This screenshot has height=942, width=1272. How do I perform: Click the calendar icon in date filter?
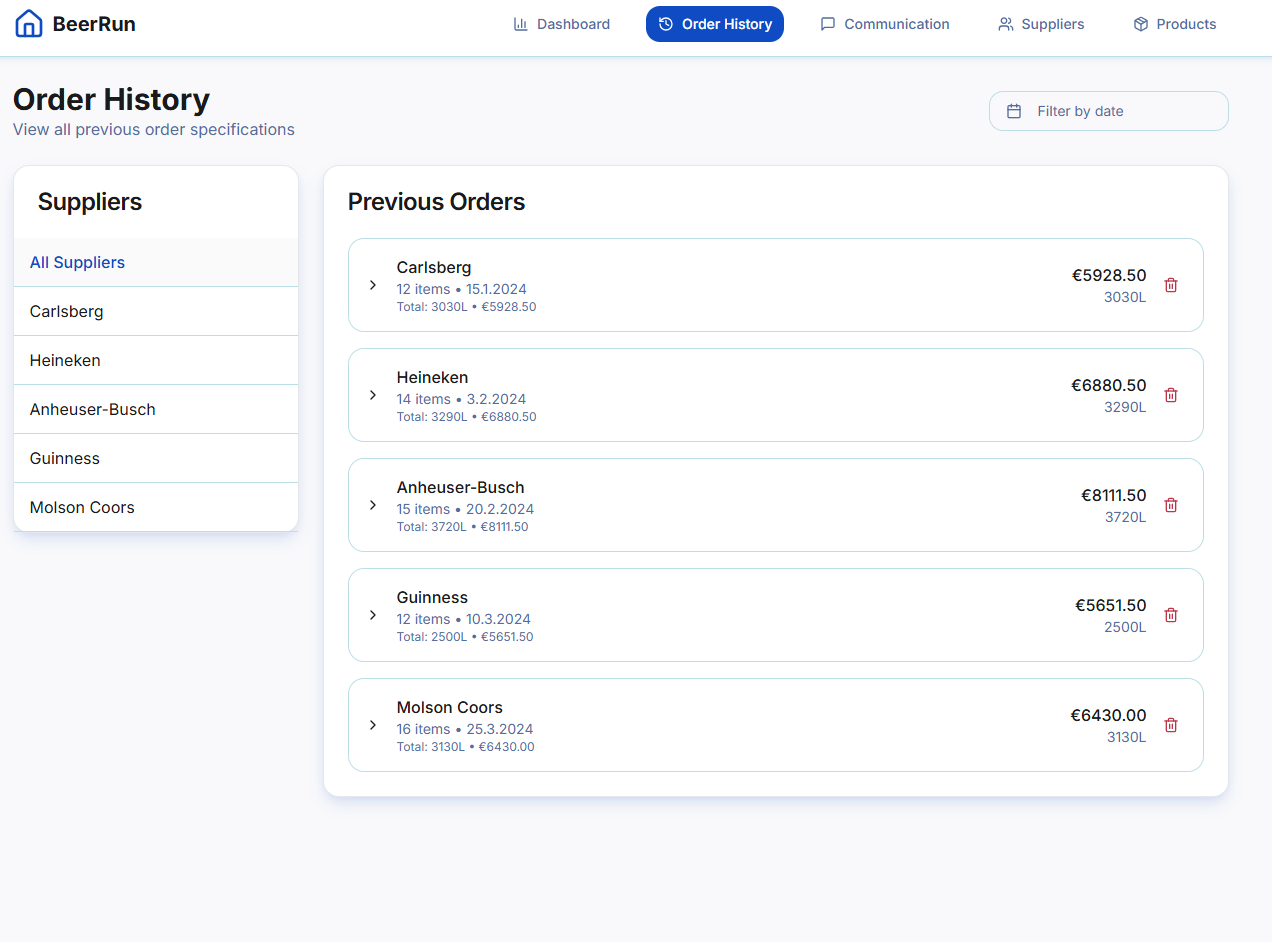[x=1014, y=111]
